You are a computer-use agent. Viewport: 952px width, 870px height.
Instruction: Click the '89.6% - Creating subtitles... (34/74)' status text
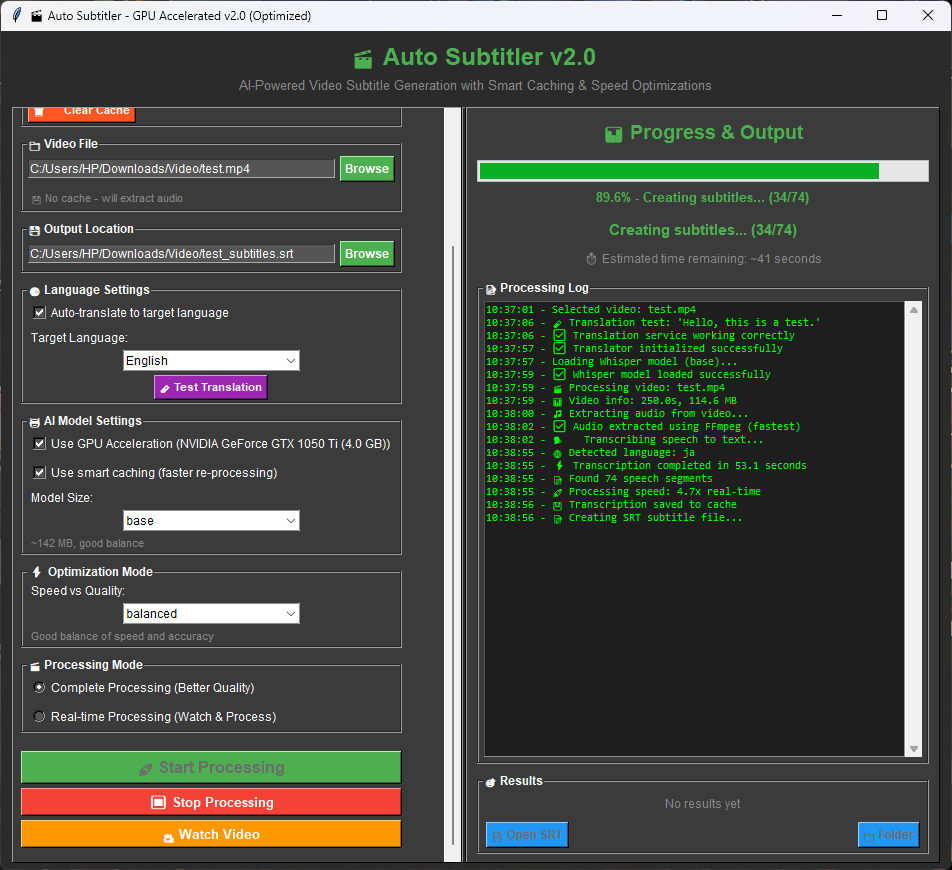pyautogui.click(x=702, y=197)
